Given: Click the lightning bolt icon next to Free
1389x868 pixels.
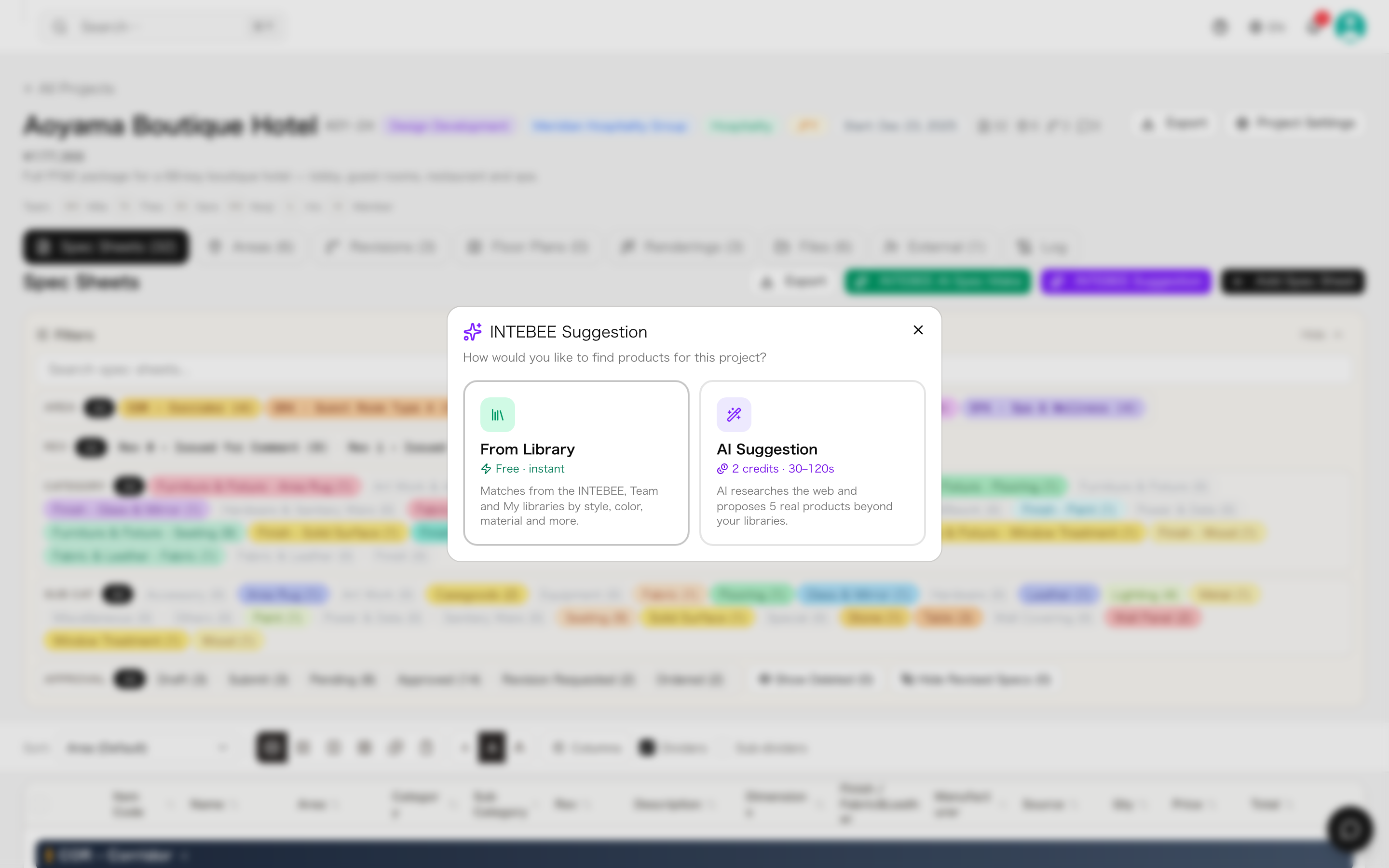Looking at the screenshot, I should pos(486,469).
